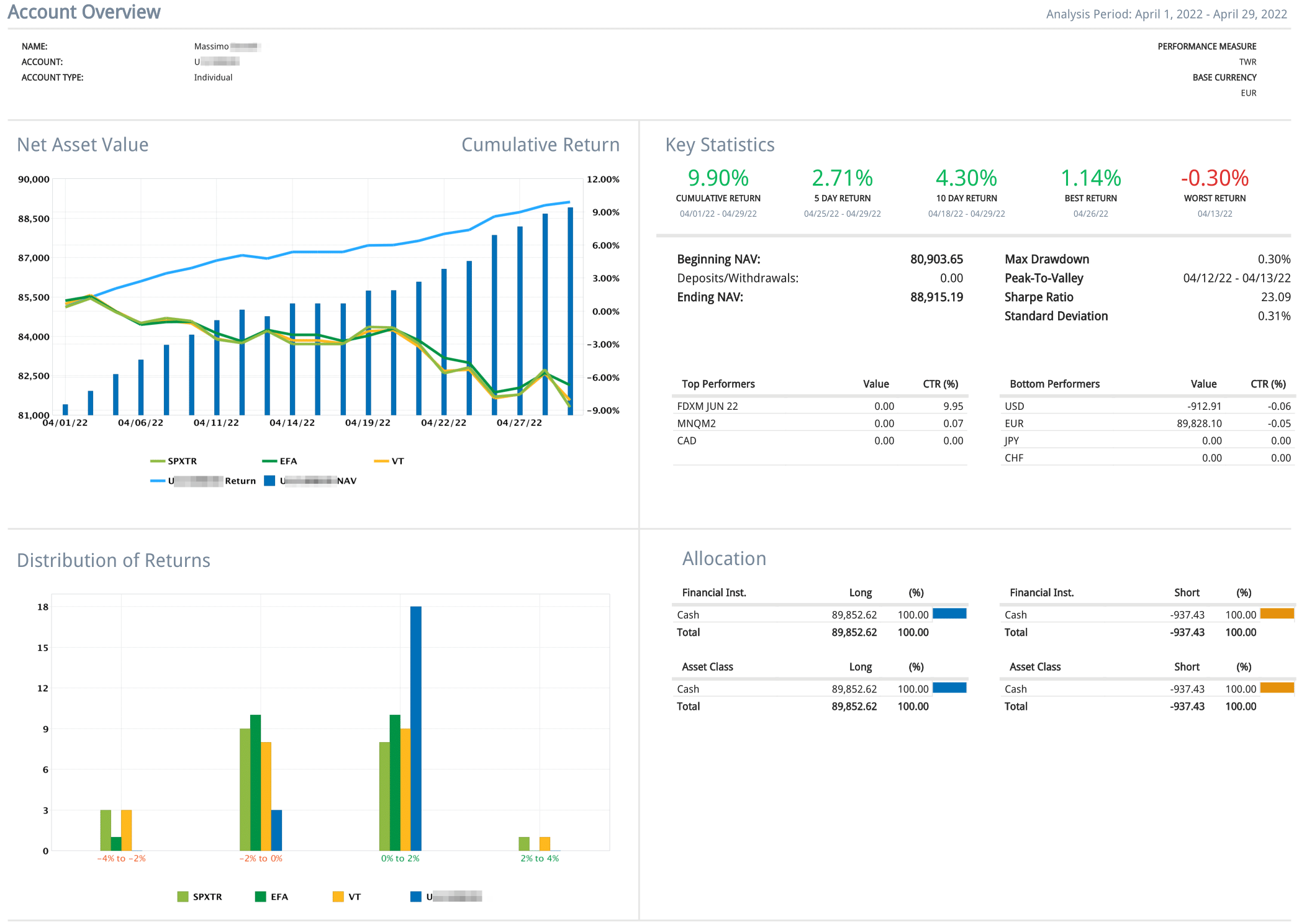Click EFA legend square in Distribution chart
The height and width of the screenshot is (924, 1312).
(x=260, y=897)
